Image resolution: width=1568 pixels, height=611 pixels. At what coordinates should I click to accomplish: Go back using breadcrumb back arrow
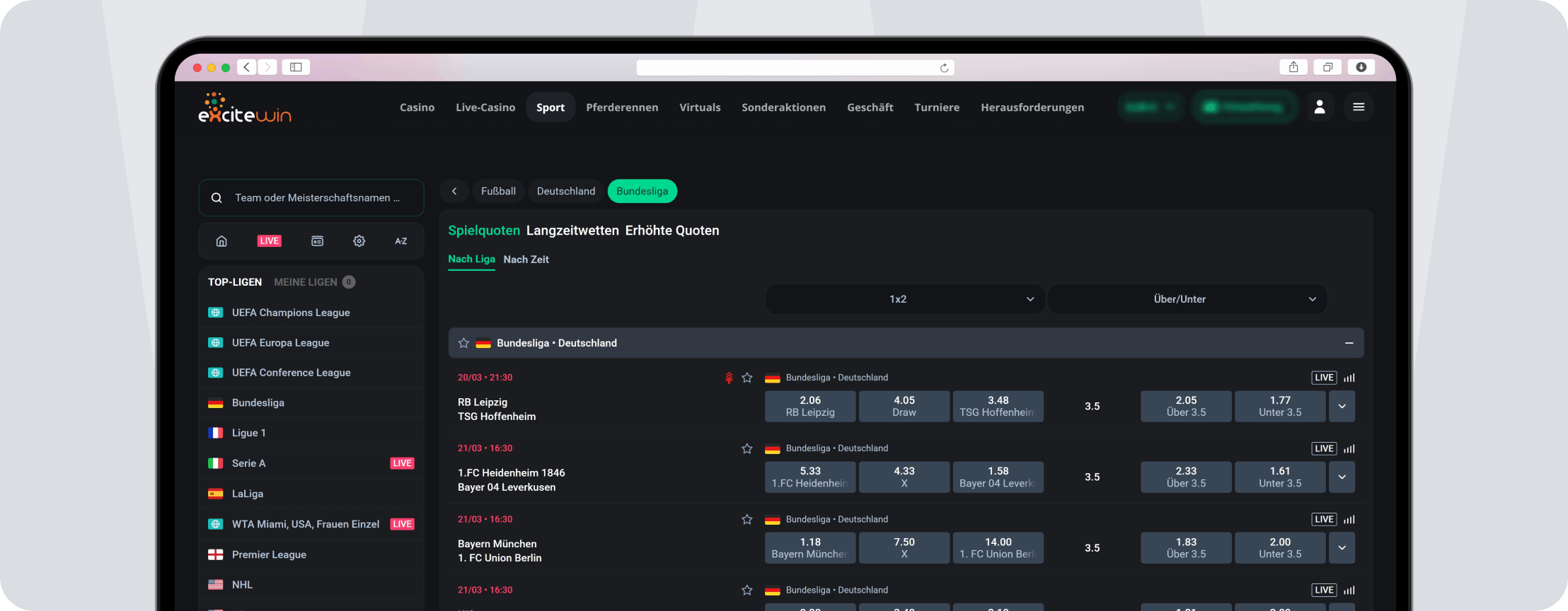click(x=454, y=191)
